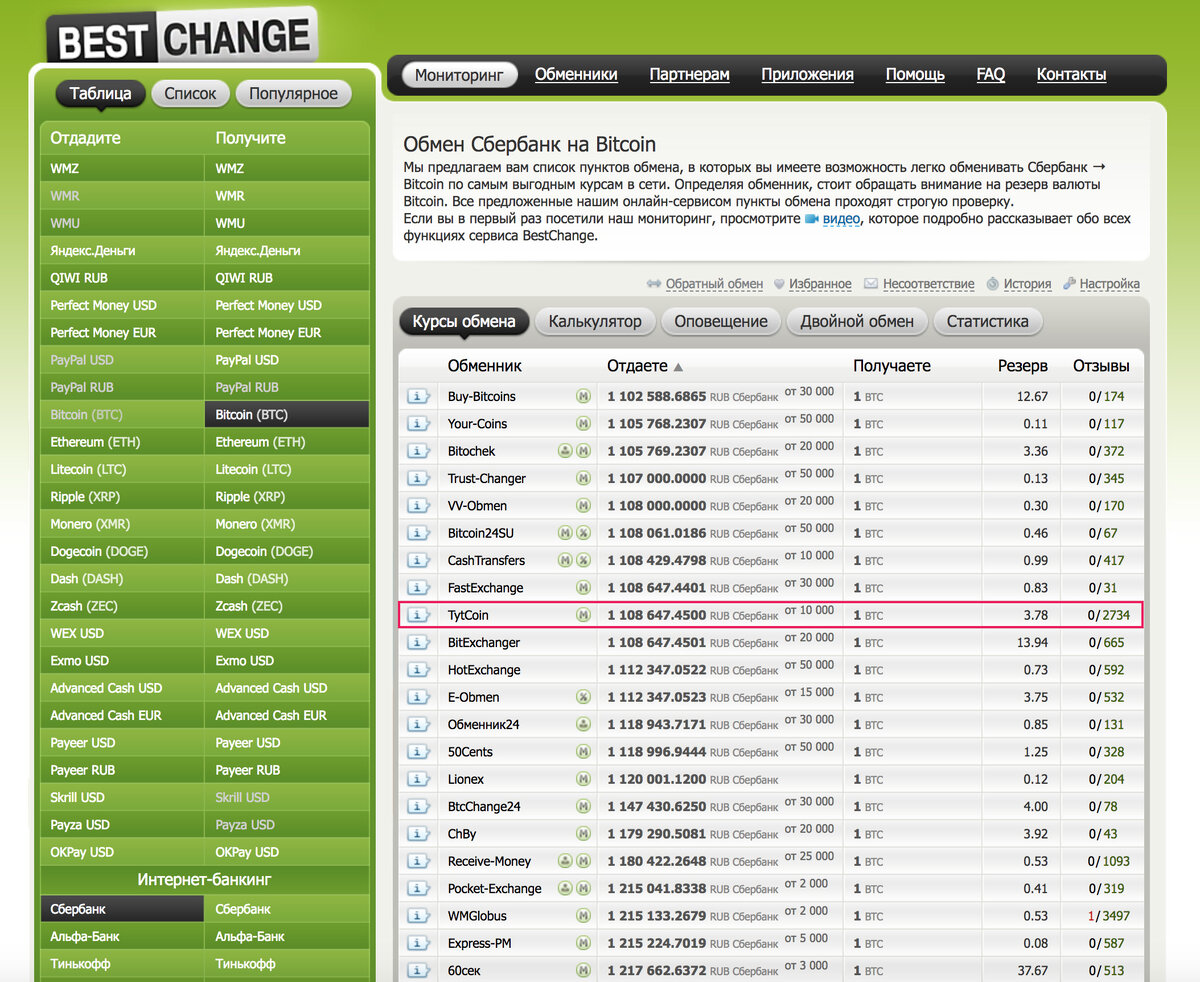Open info icon for WMGlobus row

pos(418,916)
